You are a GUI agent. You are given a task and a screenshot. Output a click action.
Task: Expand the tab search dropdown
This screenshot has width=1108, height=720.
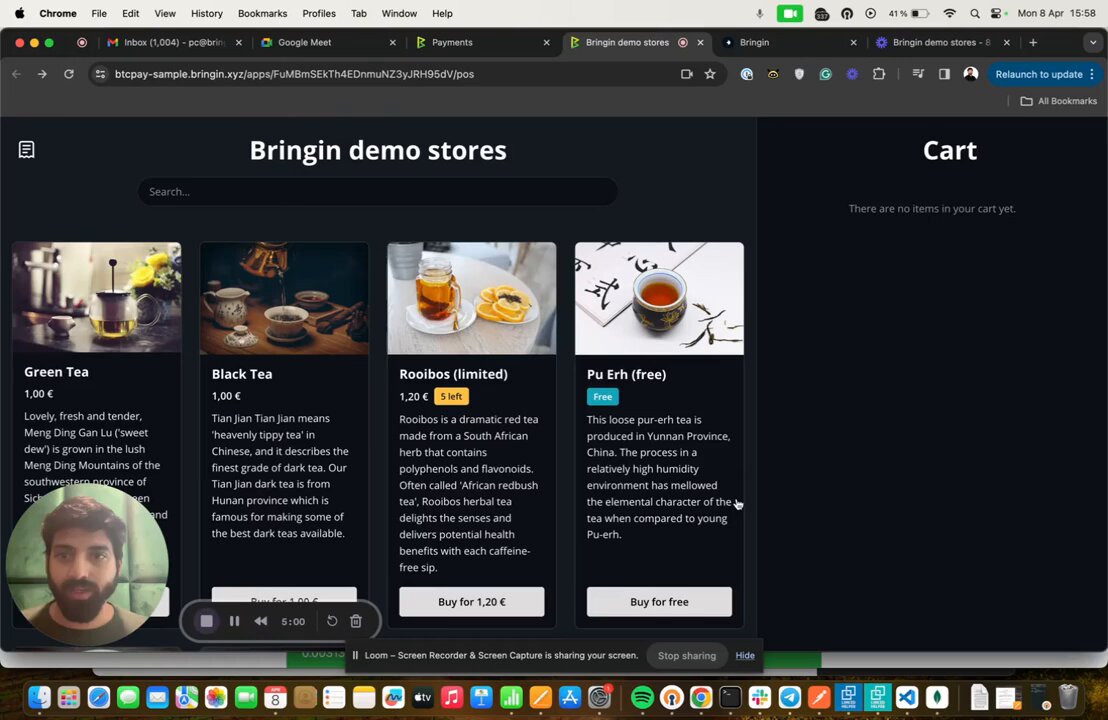coord(1092,42)
